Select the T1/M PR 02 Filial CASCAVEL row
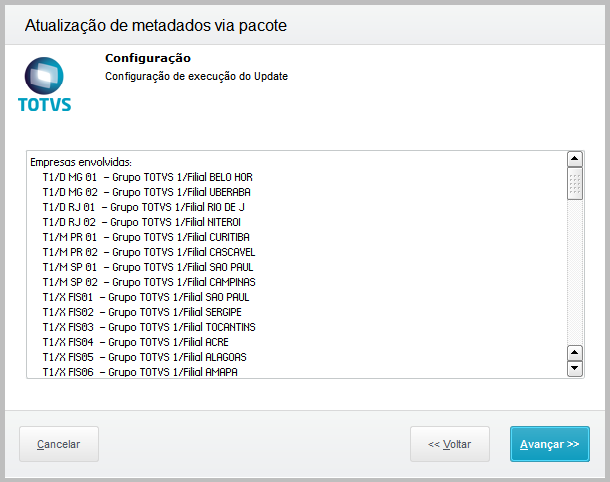This screenshot has width=610, height=482. 147,252
